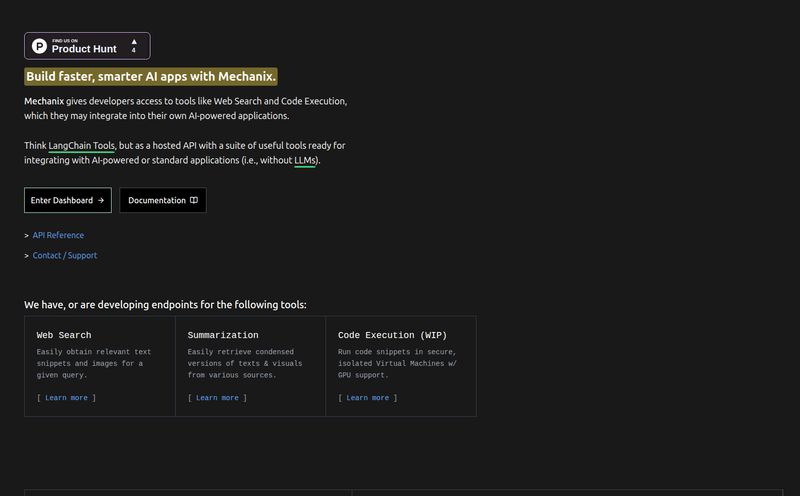
Task: Open the Contact / Support link
Action: (65, 255)
